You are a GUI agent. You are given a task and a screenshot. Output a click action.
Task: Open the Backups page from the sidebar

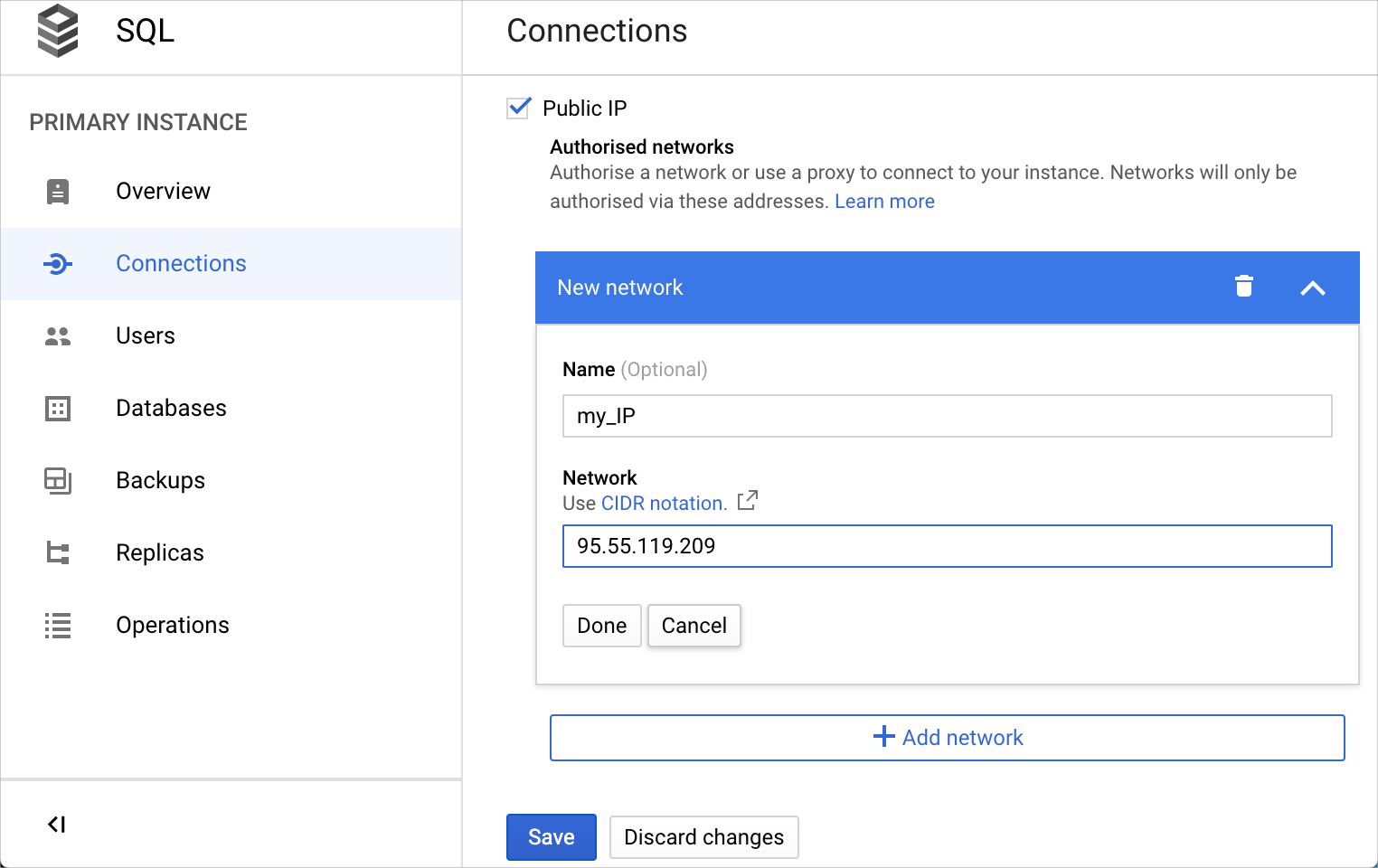coord(160,480)
